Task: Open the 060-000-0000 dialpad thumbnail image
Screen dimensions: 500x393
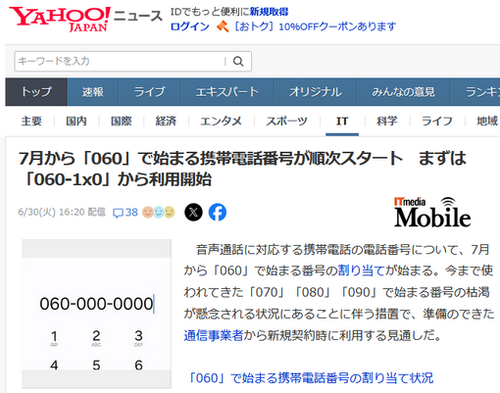Action: point(97,313)
